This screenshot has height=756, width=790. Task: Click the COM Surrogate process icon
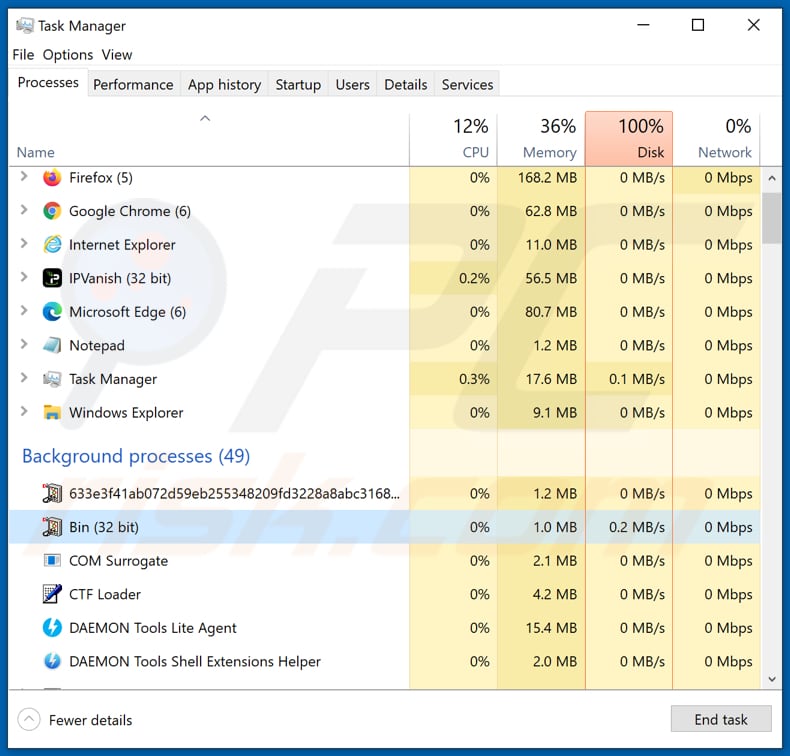(52, 561)
